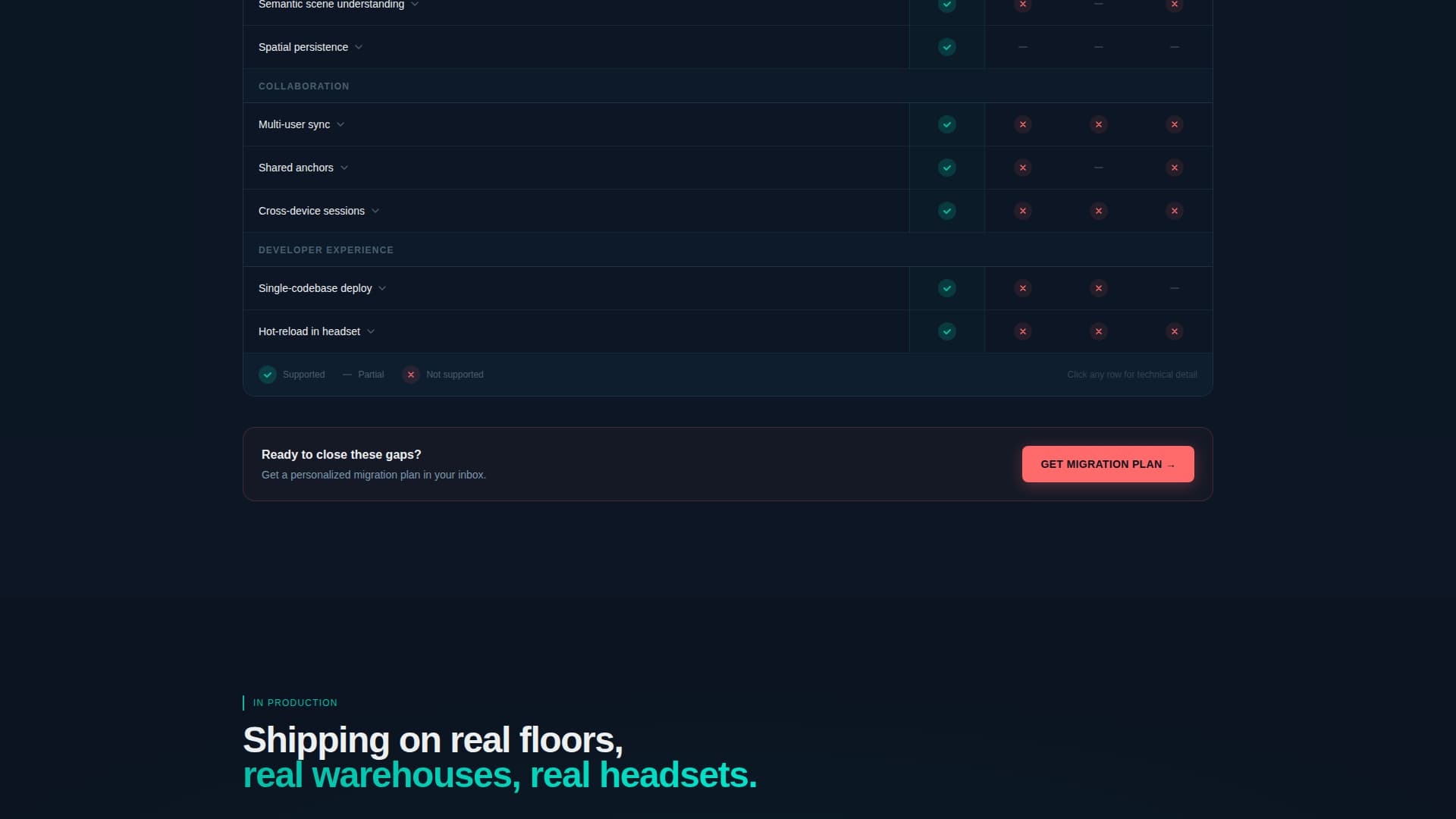Click the Spatial persistence row for technical detail
Screen dimensions: 1456x819
tap(531, 47)
